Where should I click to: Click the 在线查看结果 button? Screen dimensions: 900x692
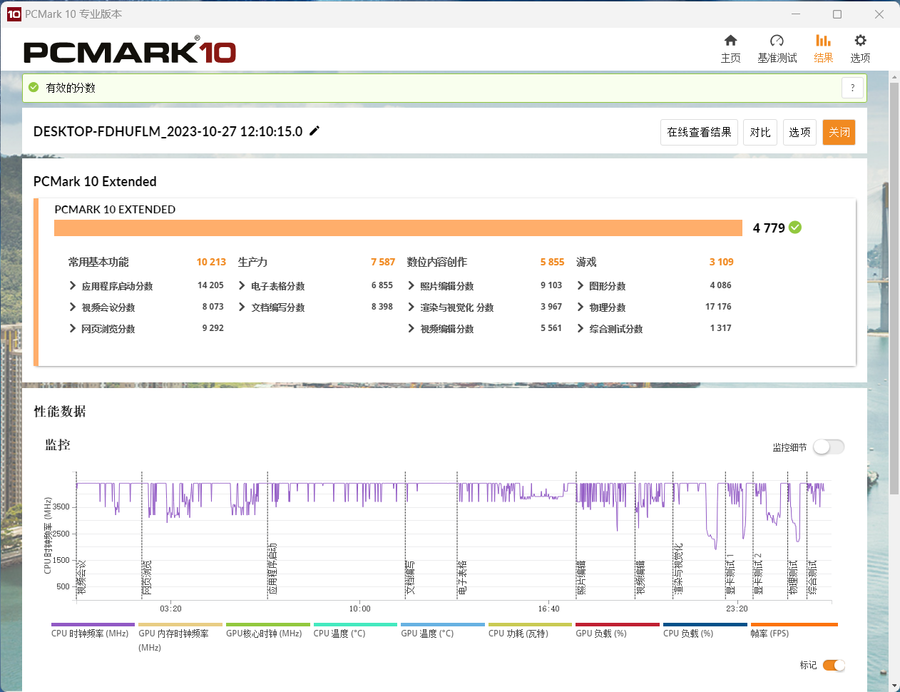click(699, 133)
